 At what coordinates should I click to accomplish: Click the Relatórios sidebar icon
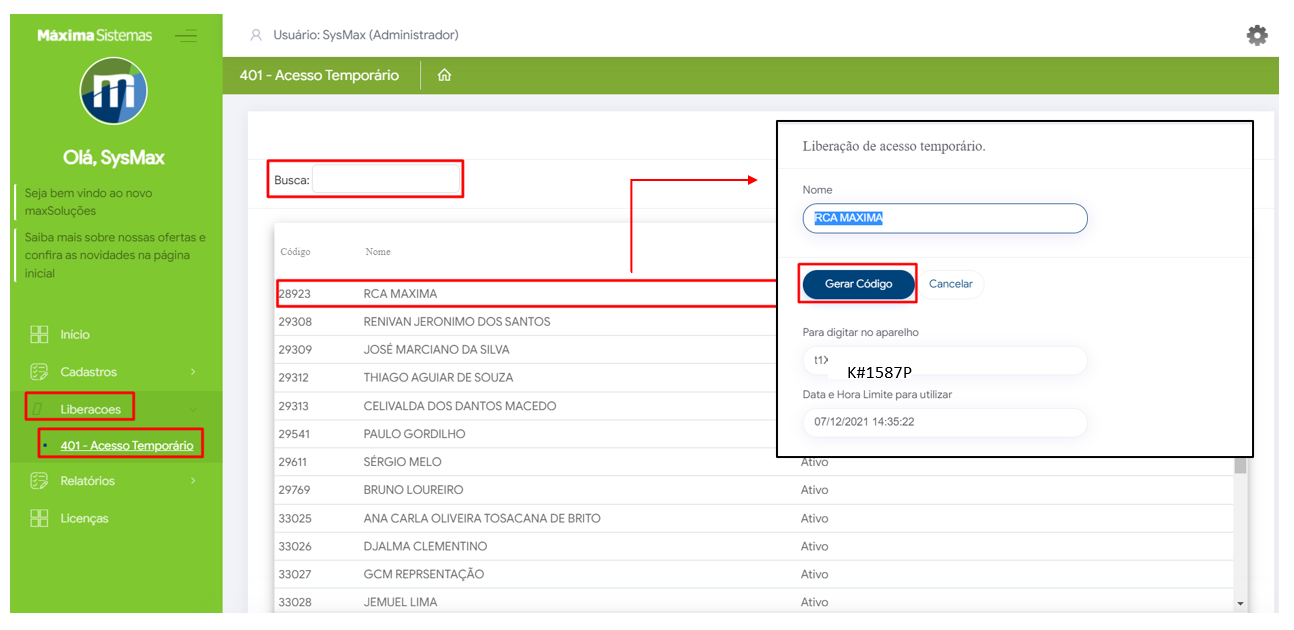[39, 481]
